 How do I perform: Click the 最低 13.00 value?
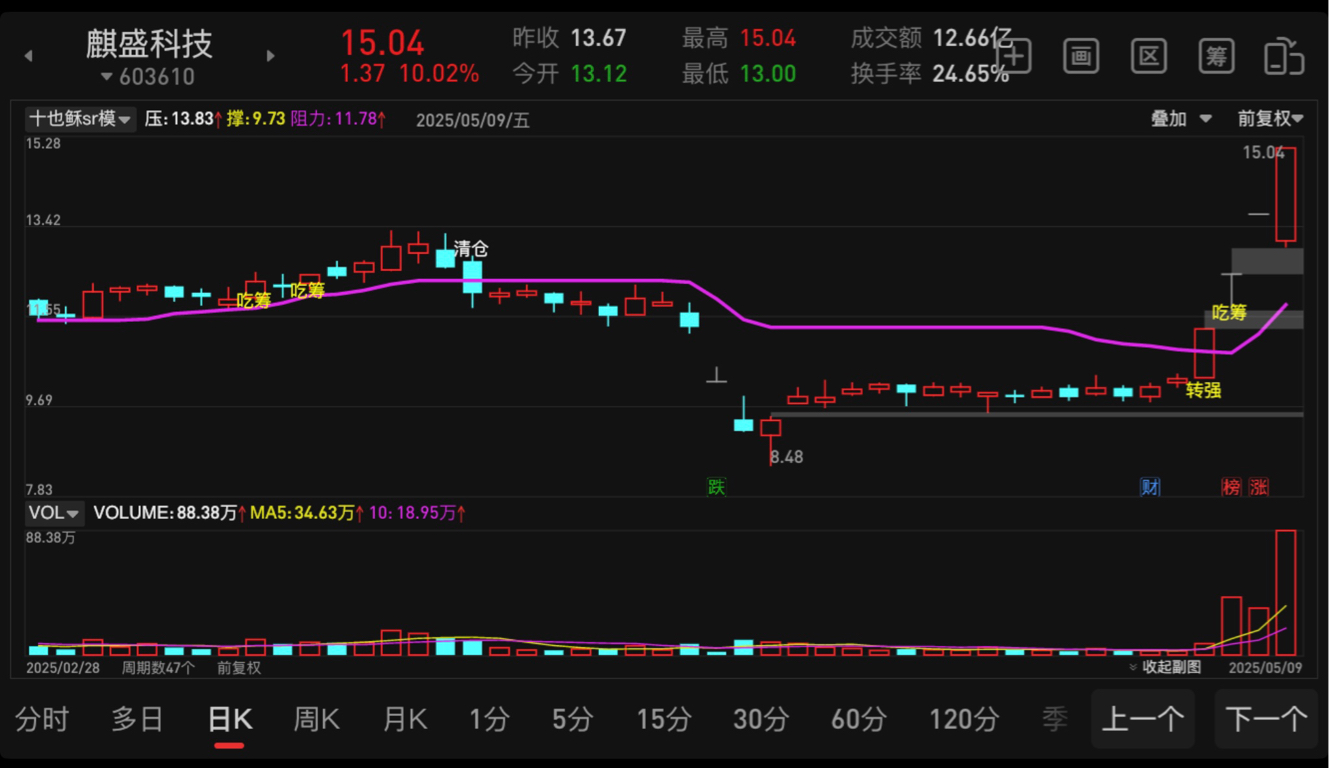[768, 74]
